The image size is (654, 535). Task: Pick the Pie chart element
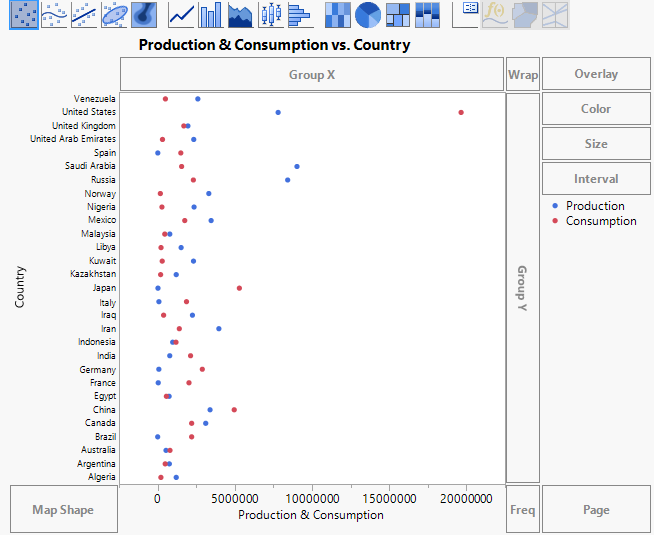coord(368,14)
